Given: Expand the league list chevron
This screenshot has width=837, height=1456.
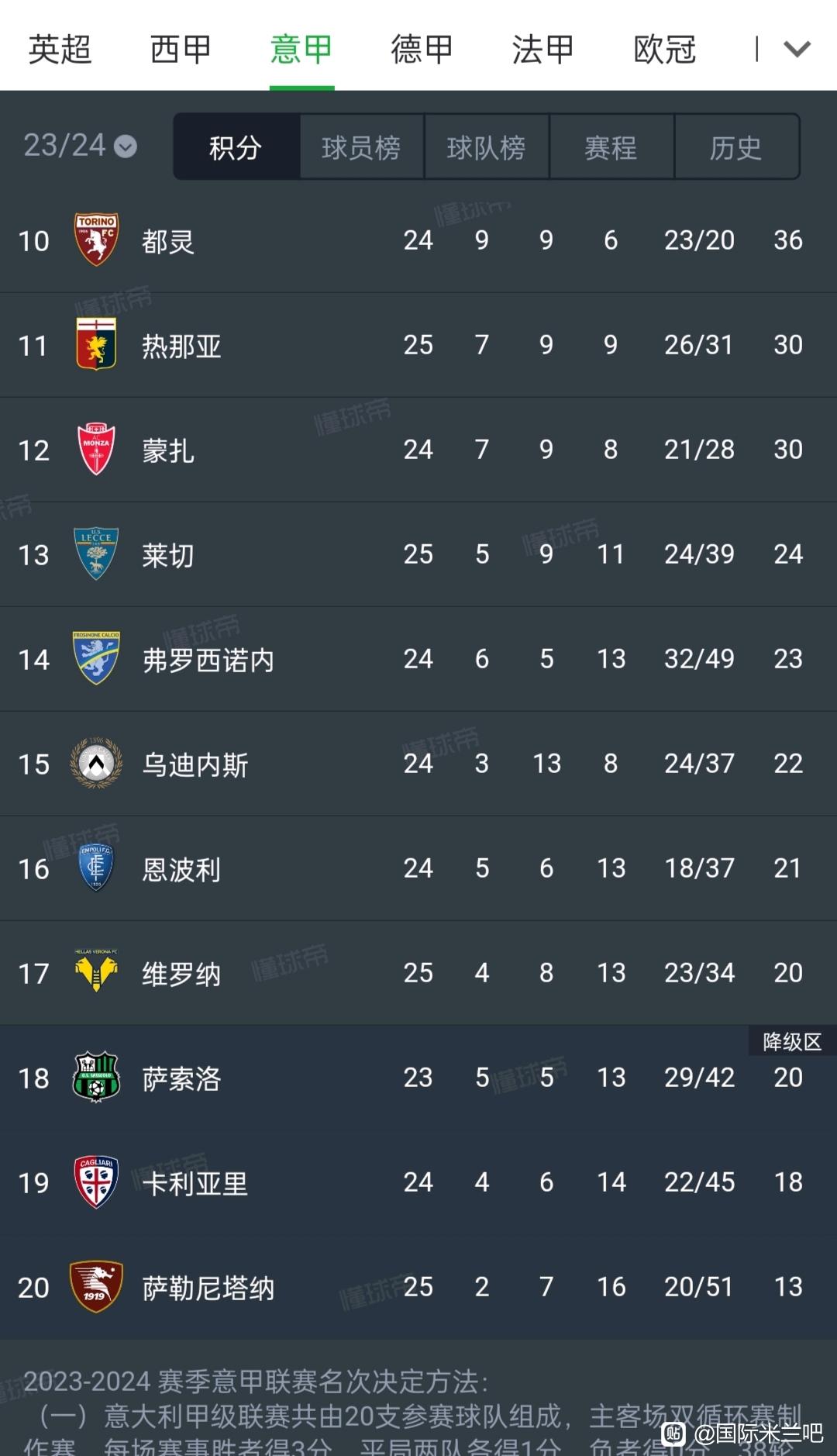Looking at the screenshot, I should coord(797,50).
